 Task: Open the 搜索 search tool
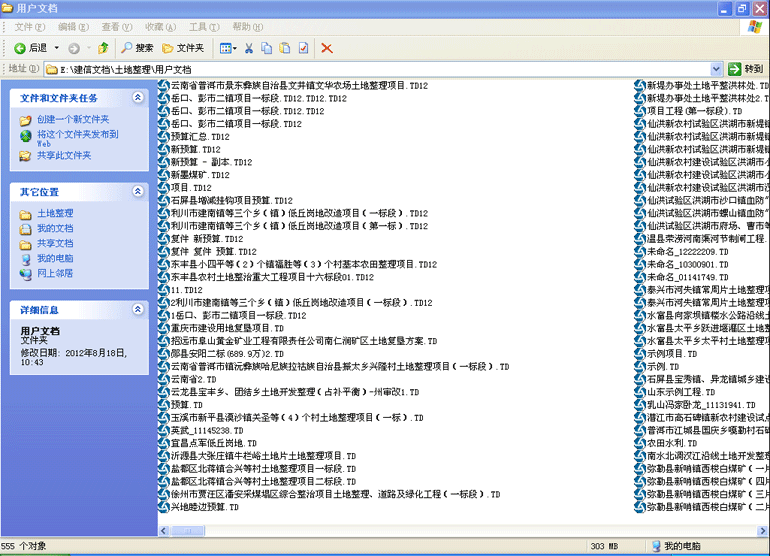(138, 48)
